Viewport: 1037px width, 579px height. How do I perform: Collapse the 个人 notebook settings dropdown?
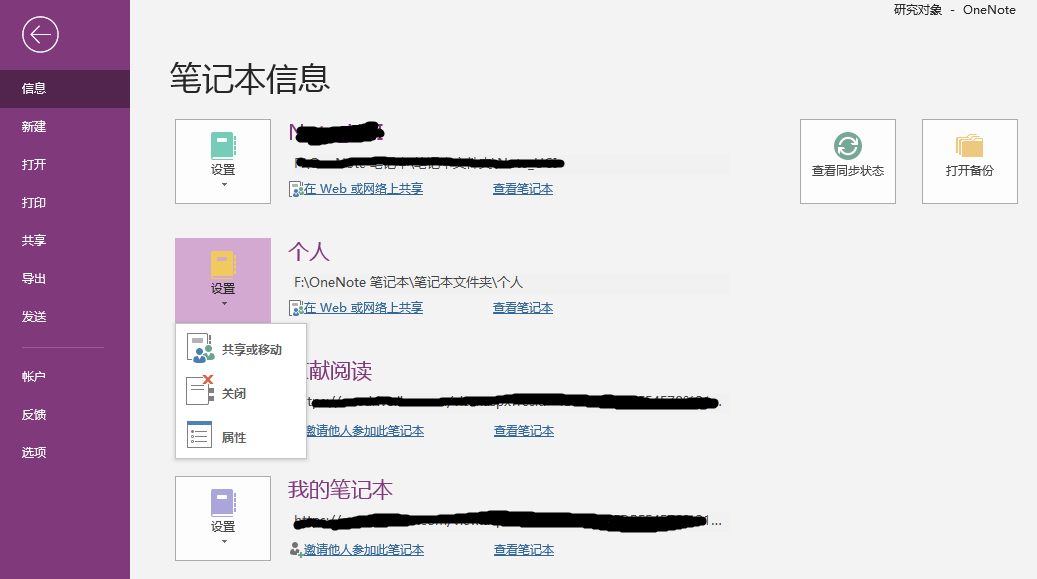pos(224,304)
